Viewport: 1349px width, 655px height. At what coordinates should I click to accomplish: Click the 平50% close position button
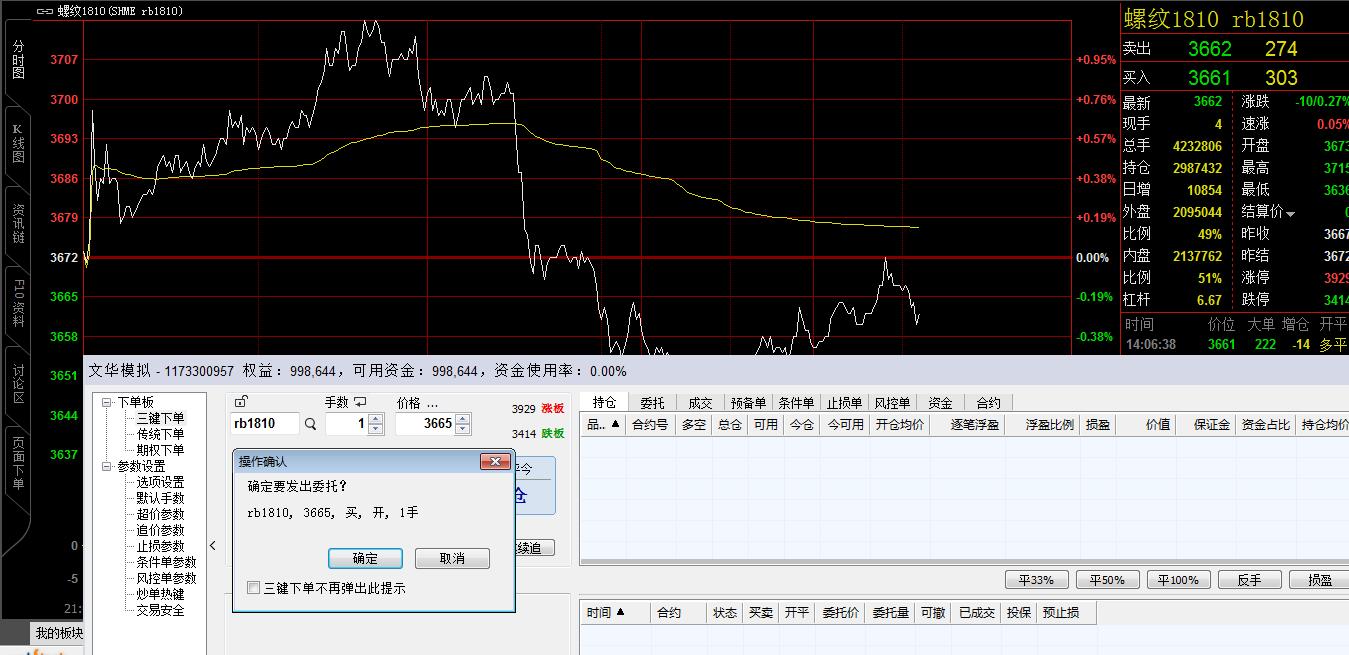1107,580
